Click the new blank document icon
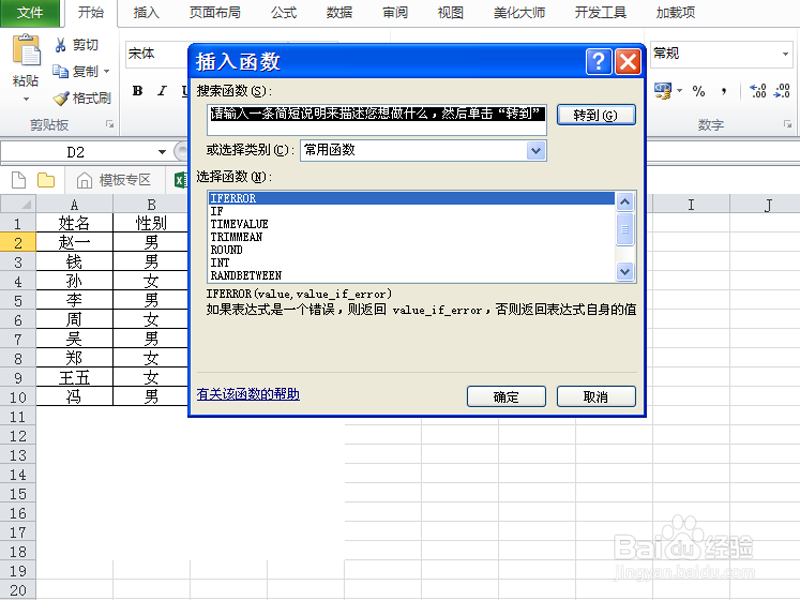This screenshot has width=800, height=600. [x=19, y=180]
